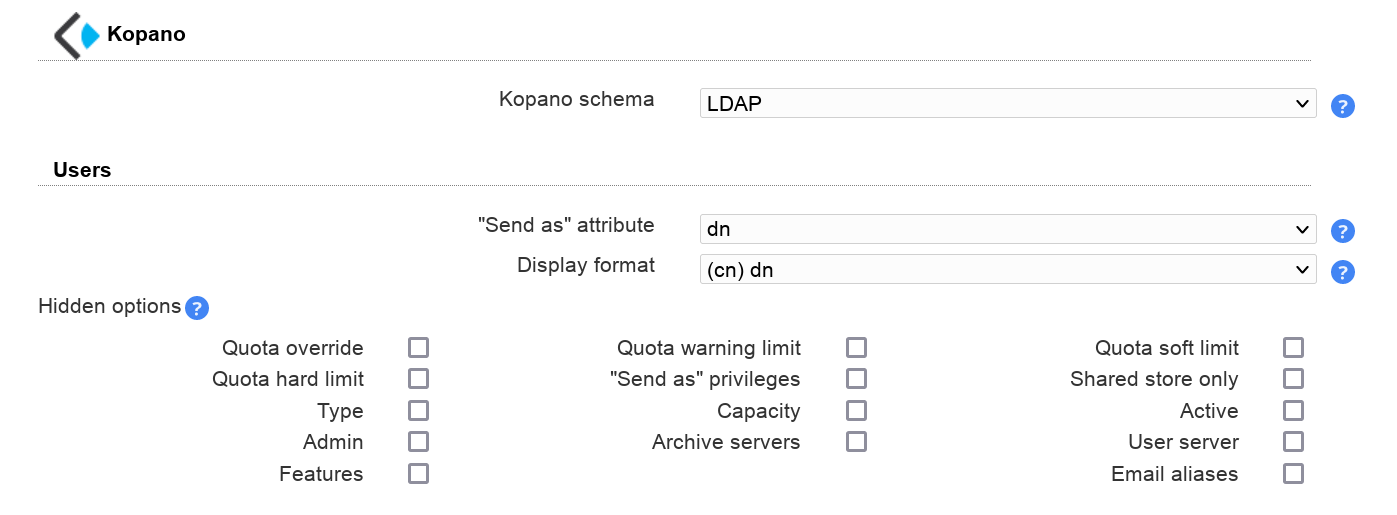Check the Quota warning limit box
1397x515 pixels.
pos(856,348)
